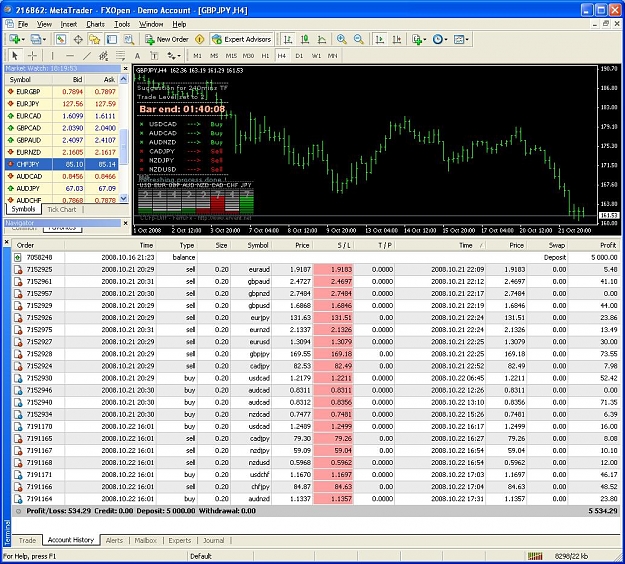Toggle chart Auto Scroll
Viewport: 625px width, 564px height.
[379, 39]
